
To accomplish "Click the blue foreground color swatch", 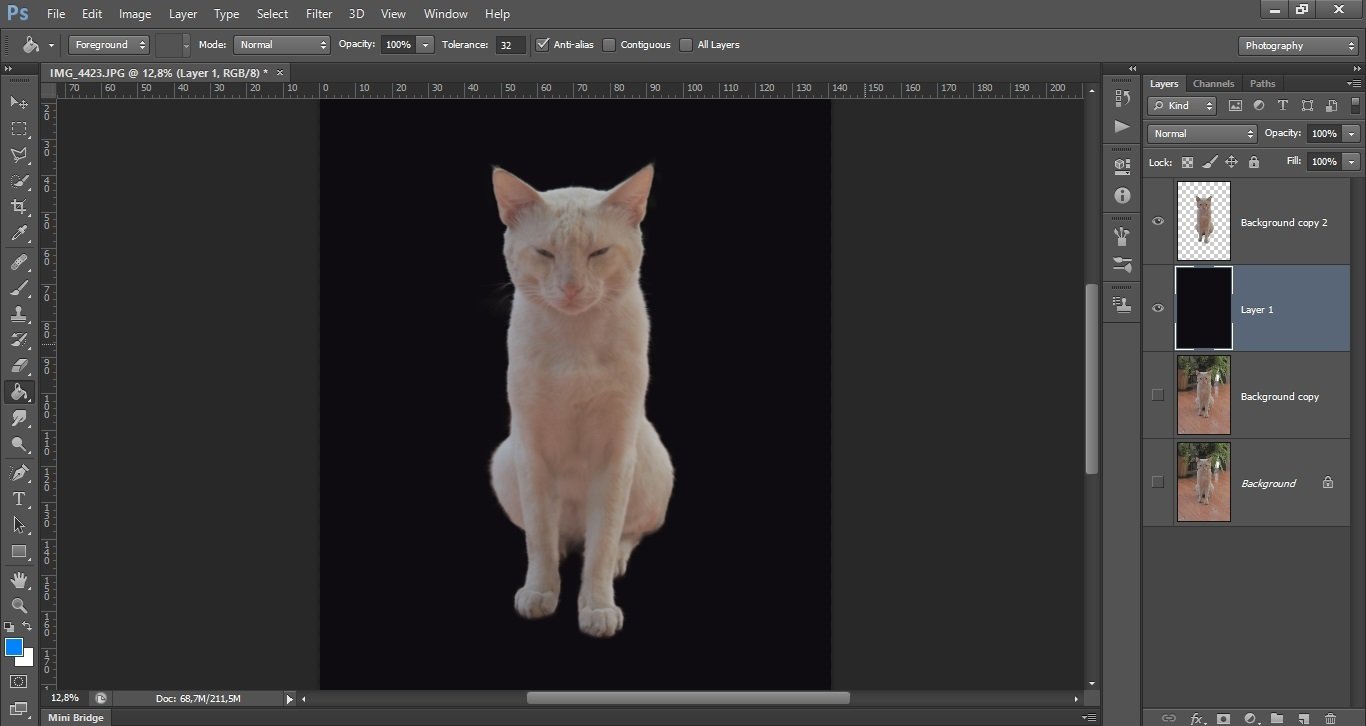I will 14,647.
